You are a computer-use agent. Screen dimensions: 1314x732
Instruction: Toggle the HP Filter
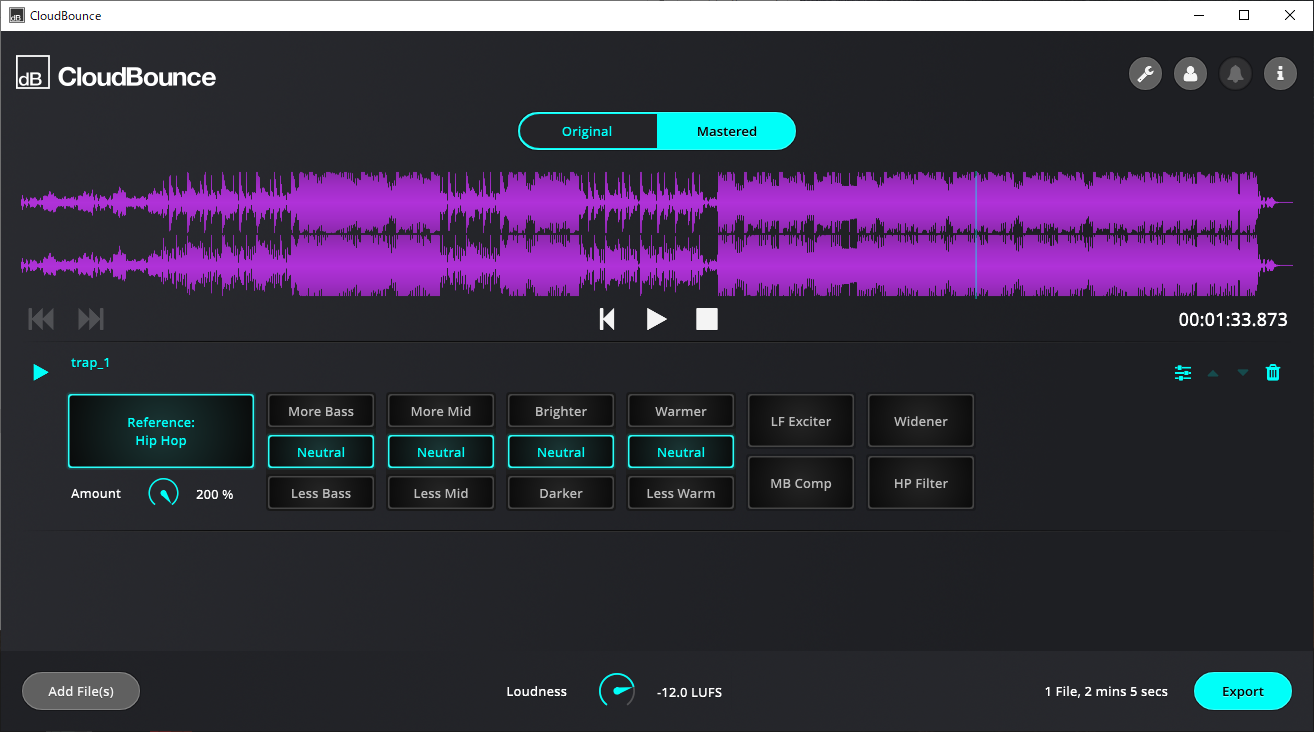[921, 483]
